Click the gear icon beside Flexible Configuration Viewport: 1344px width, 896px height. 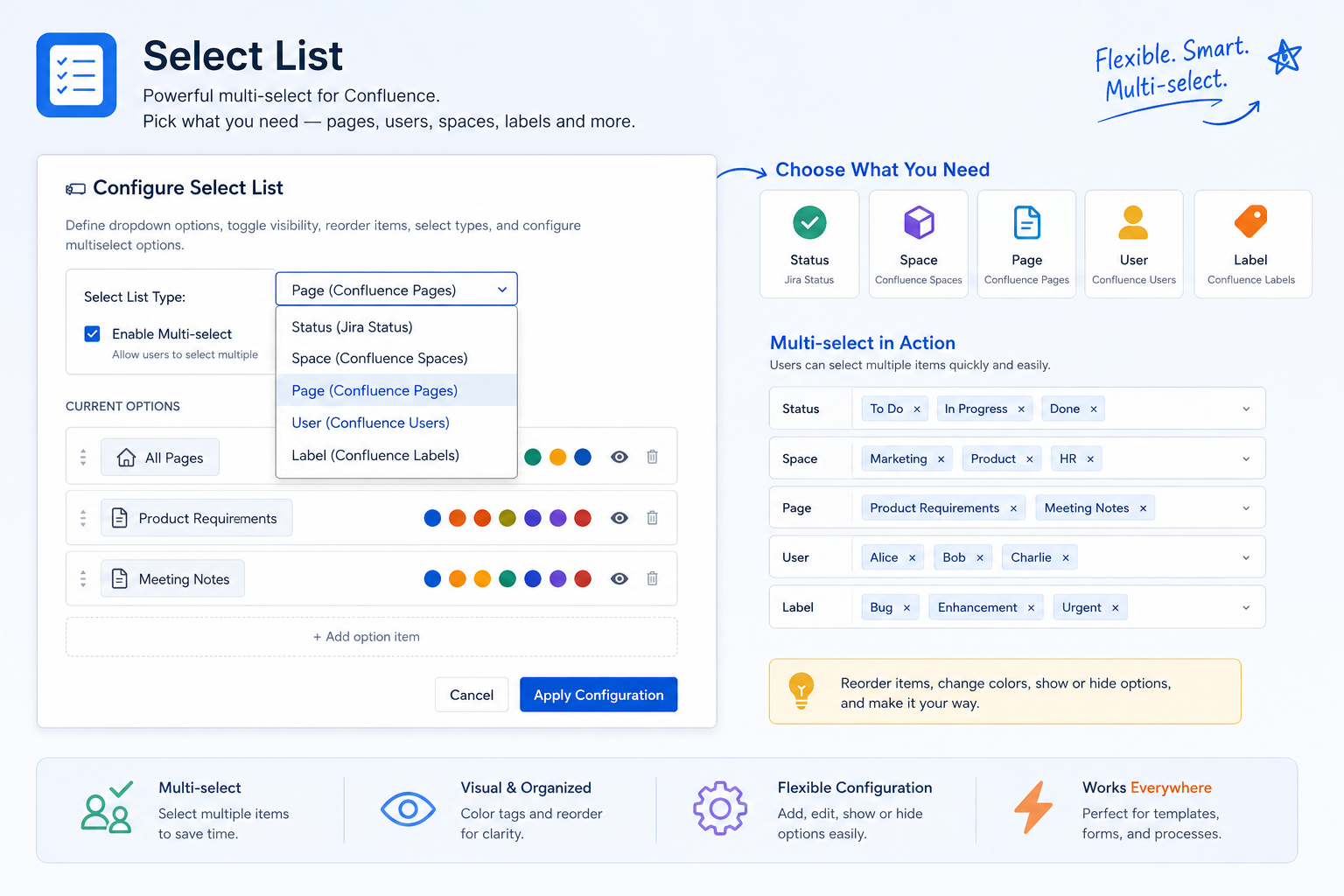720,808
